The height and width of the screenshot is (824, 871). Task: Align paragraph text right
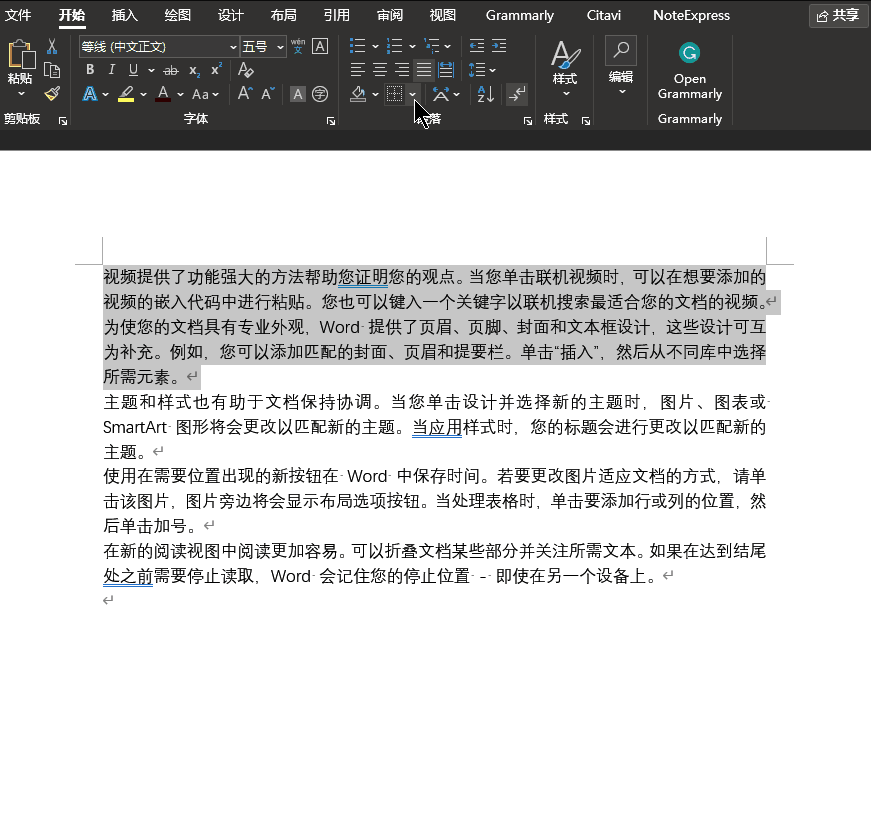[402, 70]
